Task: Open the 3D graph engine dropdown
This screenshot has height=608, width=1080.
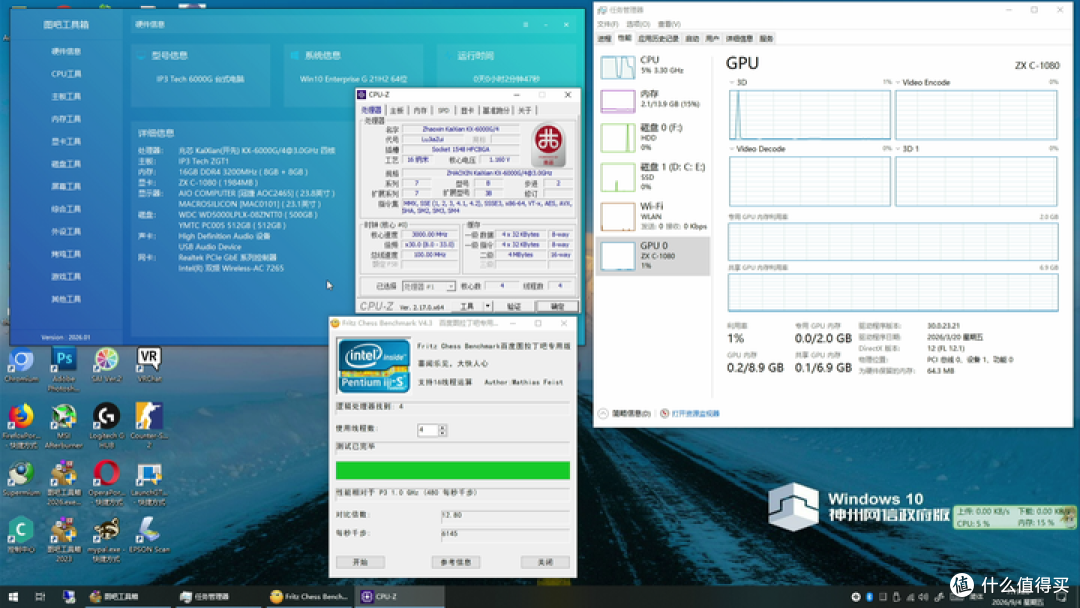Action: coord(731,83)
